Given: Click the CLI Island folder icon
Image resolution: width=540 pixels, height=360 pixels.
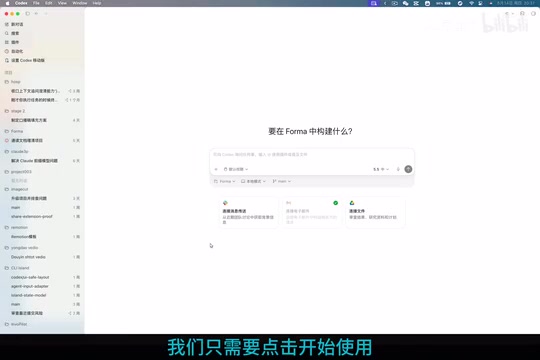Looking at the screenshot, I should click(7, 268).
